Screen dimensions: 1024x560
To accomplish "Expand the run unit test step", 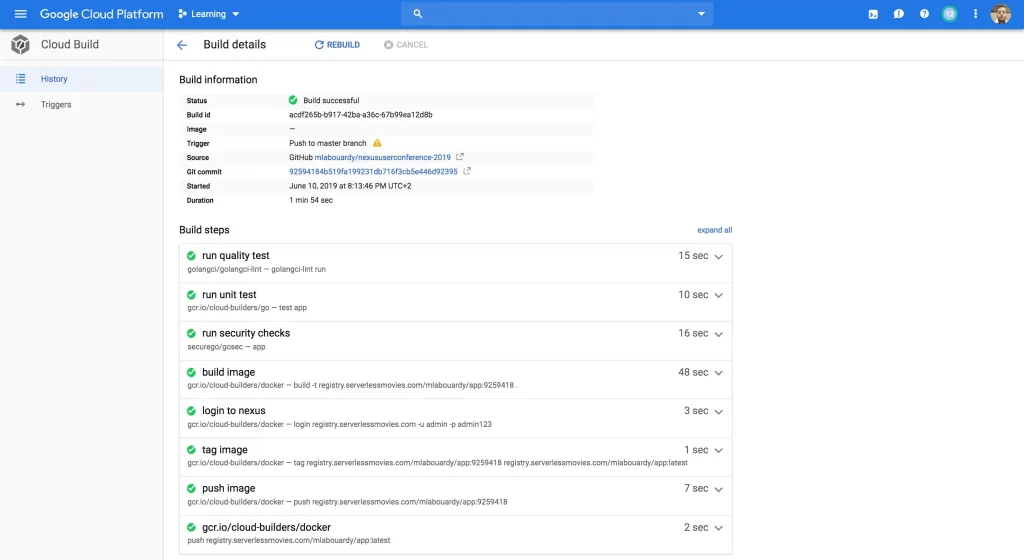I will (x=718, y=296).
